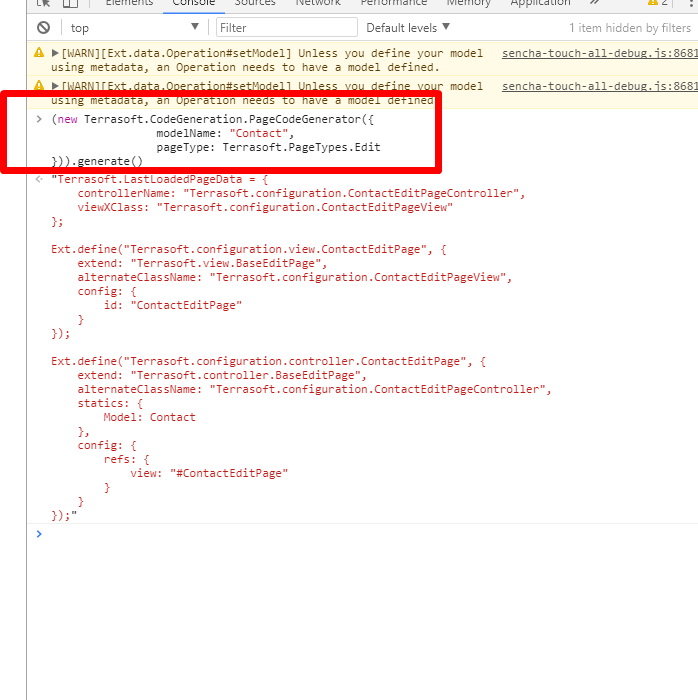Switch to the Memory tab
The image size is (698, 700).
coord(469,3)
